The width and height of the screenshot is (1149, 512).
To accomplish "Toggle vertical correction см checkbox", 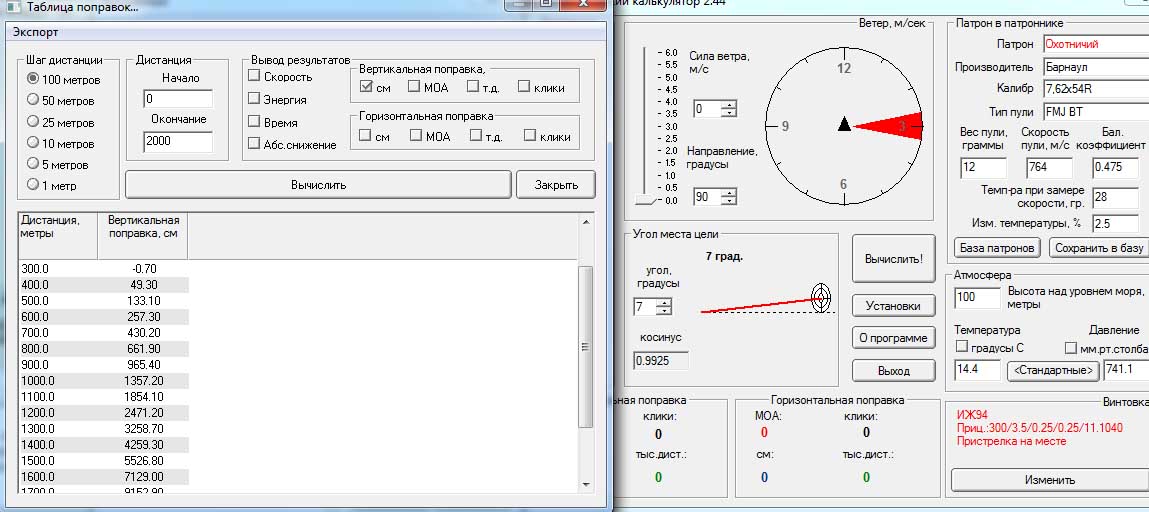I will pos(366,87).
